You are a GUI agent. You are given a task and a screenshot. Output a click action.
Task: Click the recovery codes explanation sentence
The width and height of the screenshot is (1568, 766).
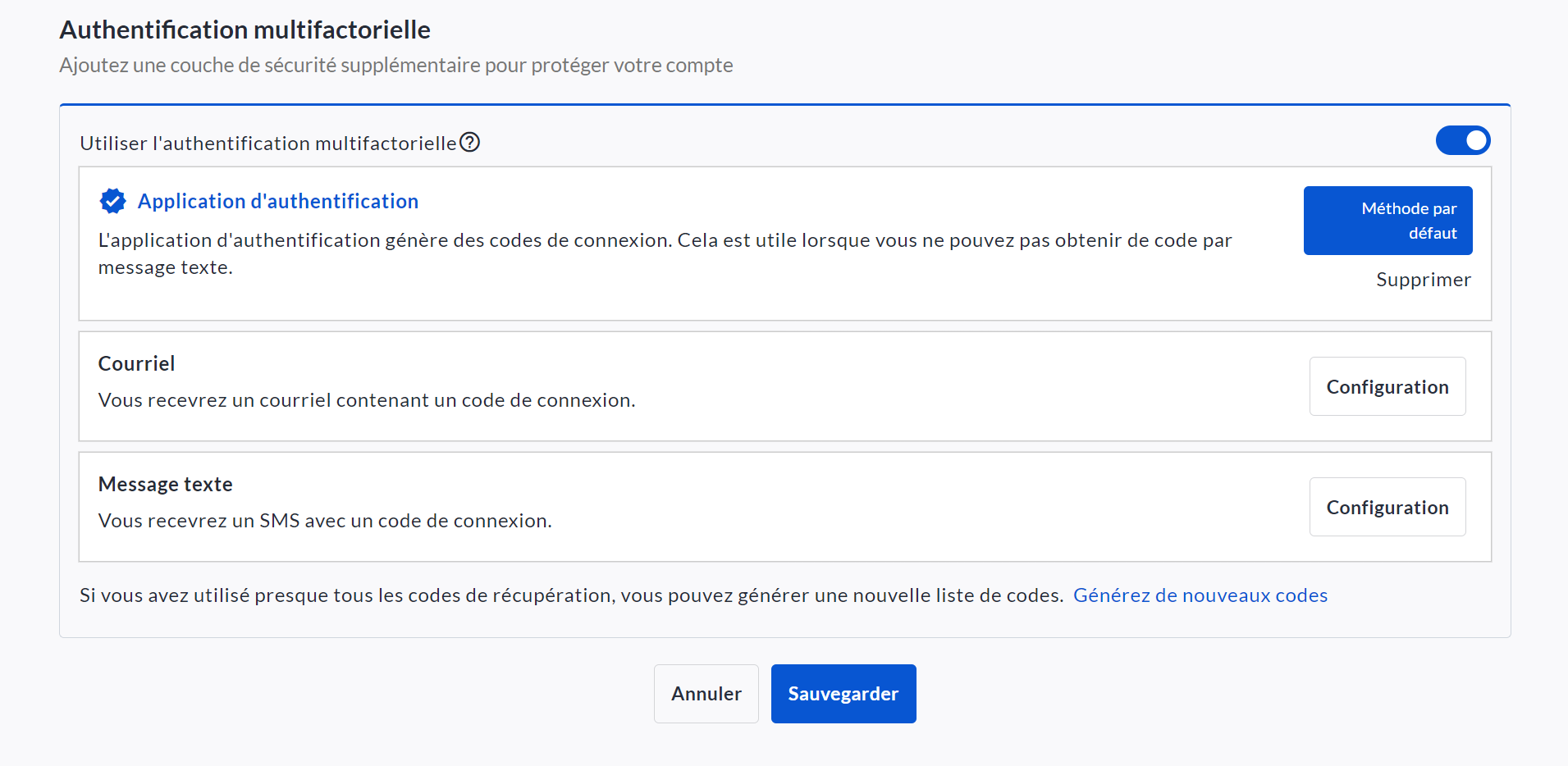[571, 595]
